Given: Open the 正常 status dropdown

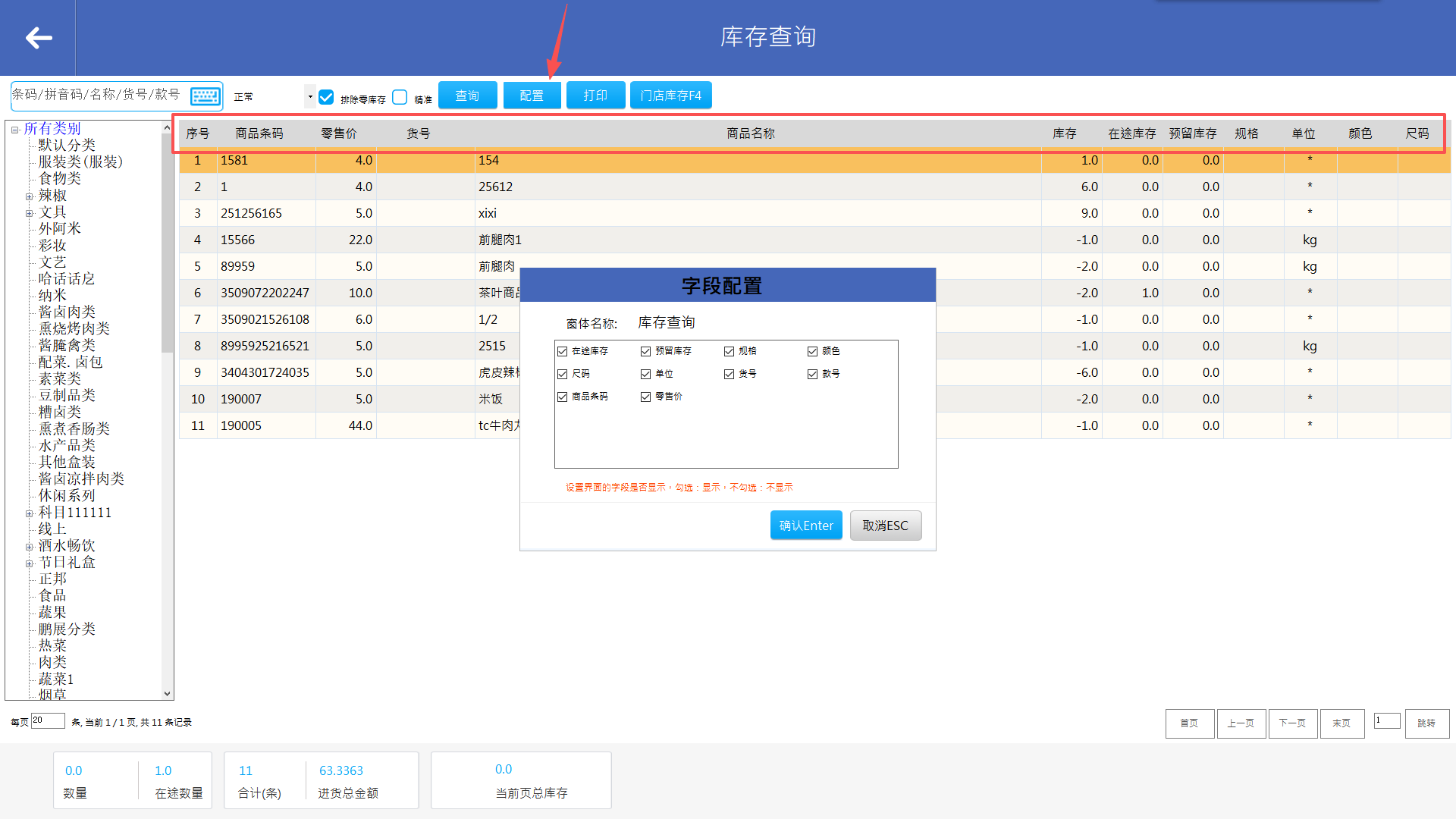Looking at the screenshot, I should point(309,96).
